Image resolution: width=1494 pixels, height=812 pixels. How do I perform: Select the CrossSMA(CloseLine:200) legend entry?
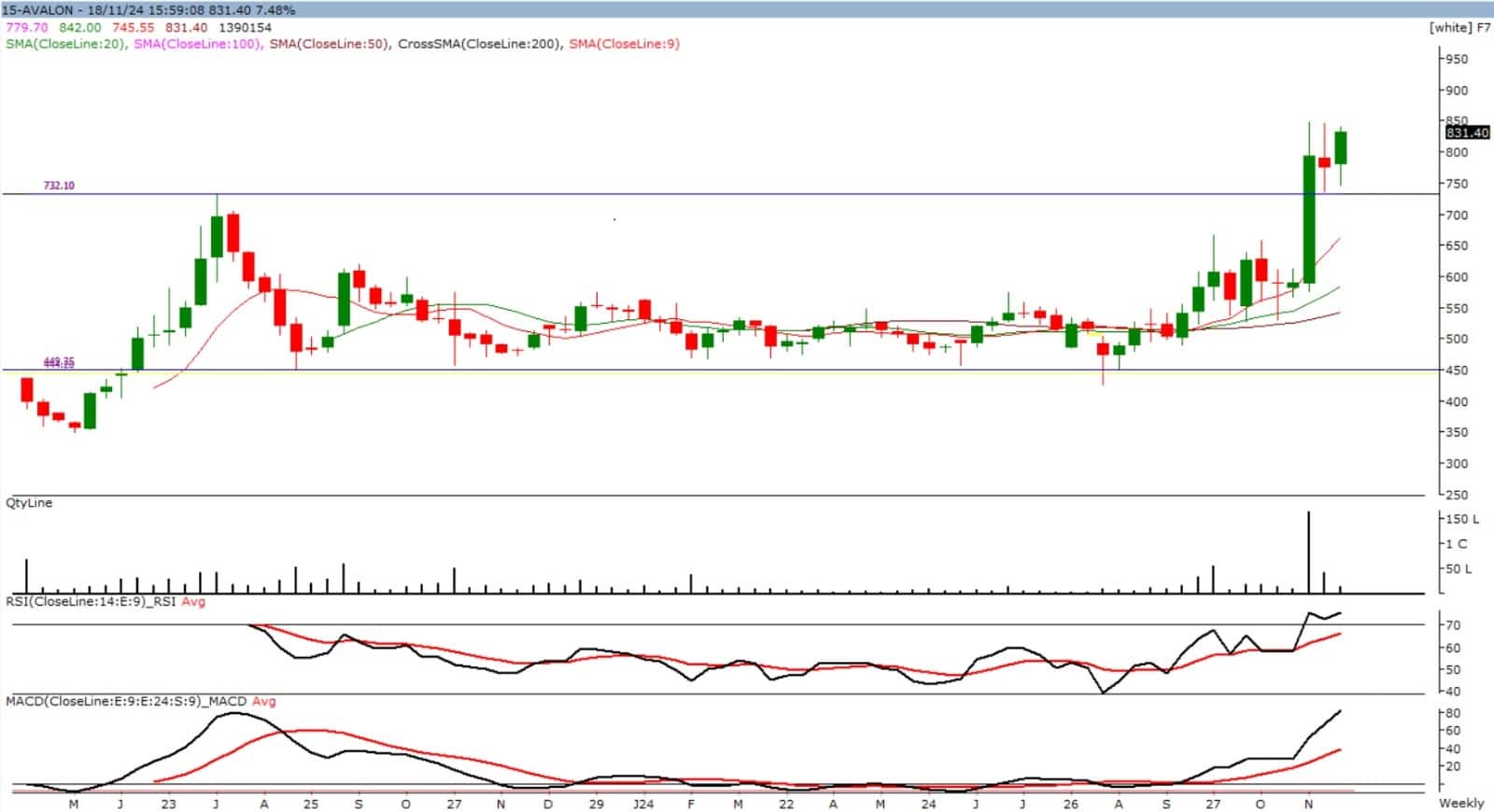479,44
